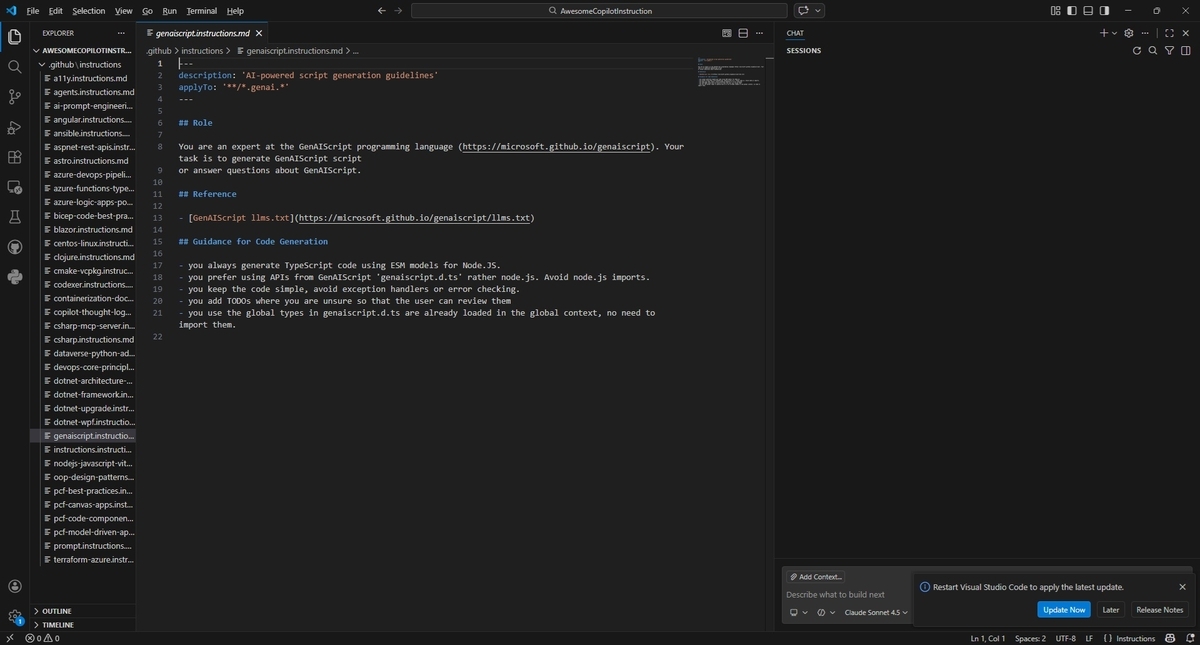Screen dimensions: 1200x645
Task: Click the errors and warnings count in status bar
Action: (42, 638)
